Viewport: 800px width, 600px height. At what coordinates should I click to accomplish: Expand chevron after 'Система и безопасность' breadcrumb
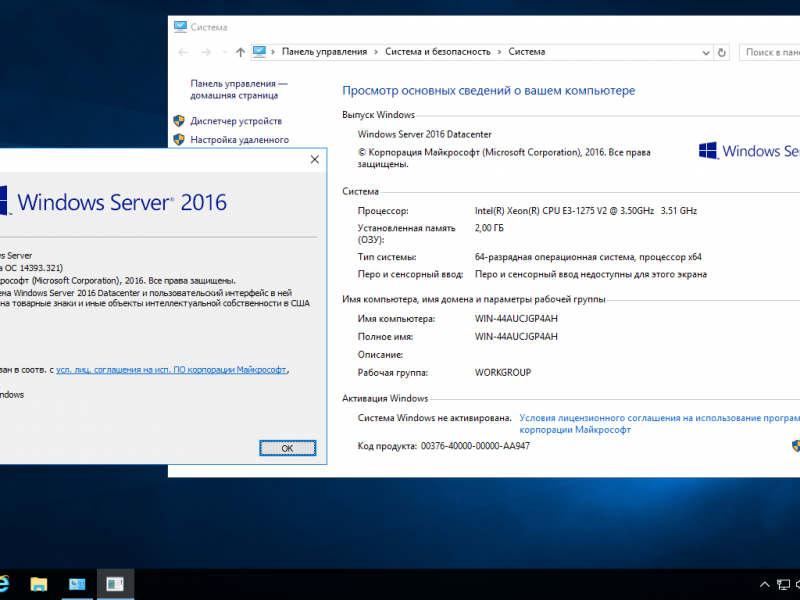[x=499, y=52]
